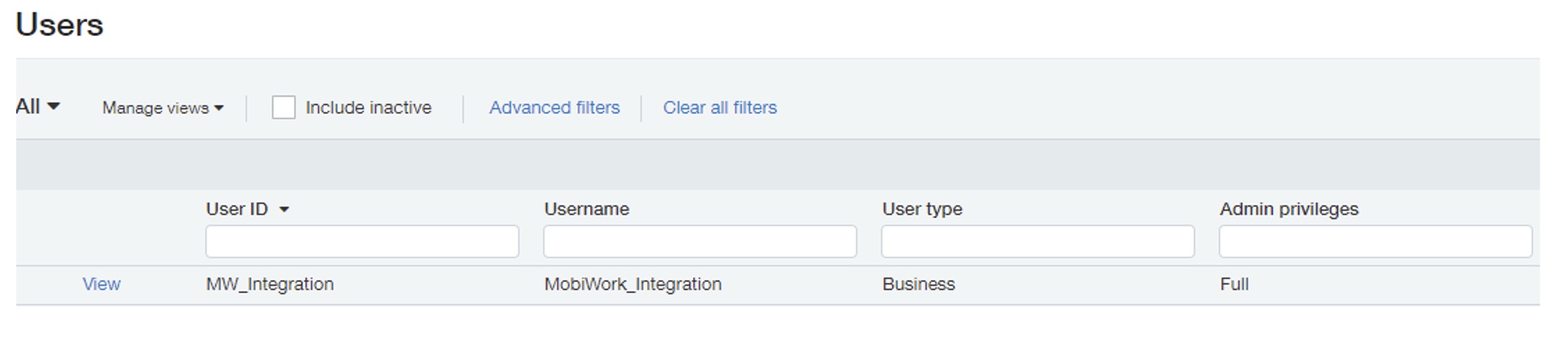Sort by the Username column header
The image size is (1568, 337).
click(x=586, y=209)
